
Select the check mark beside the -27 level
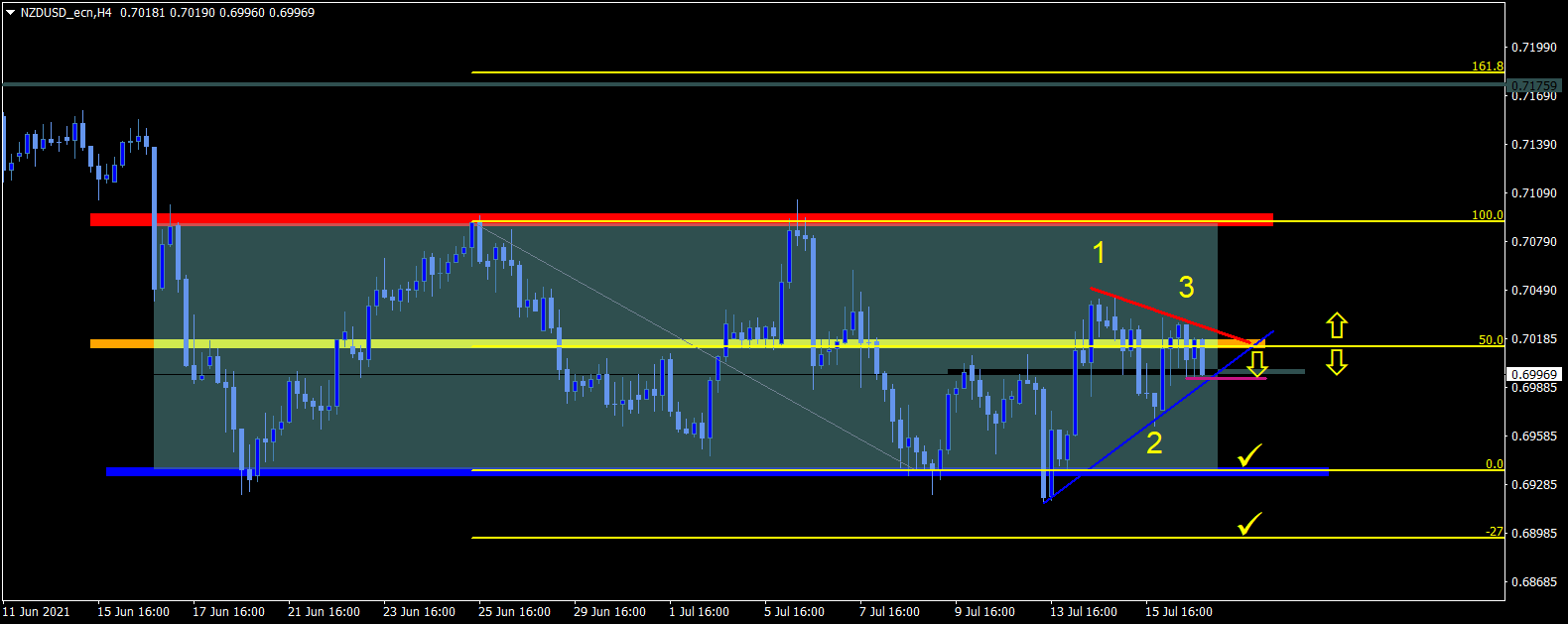point(1249,523)
